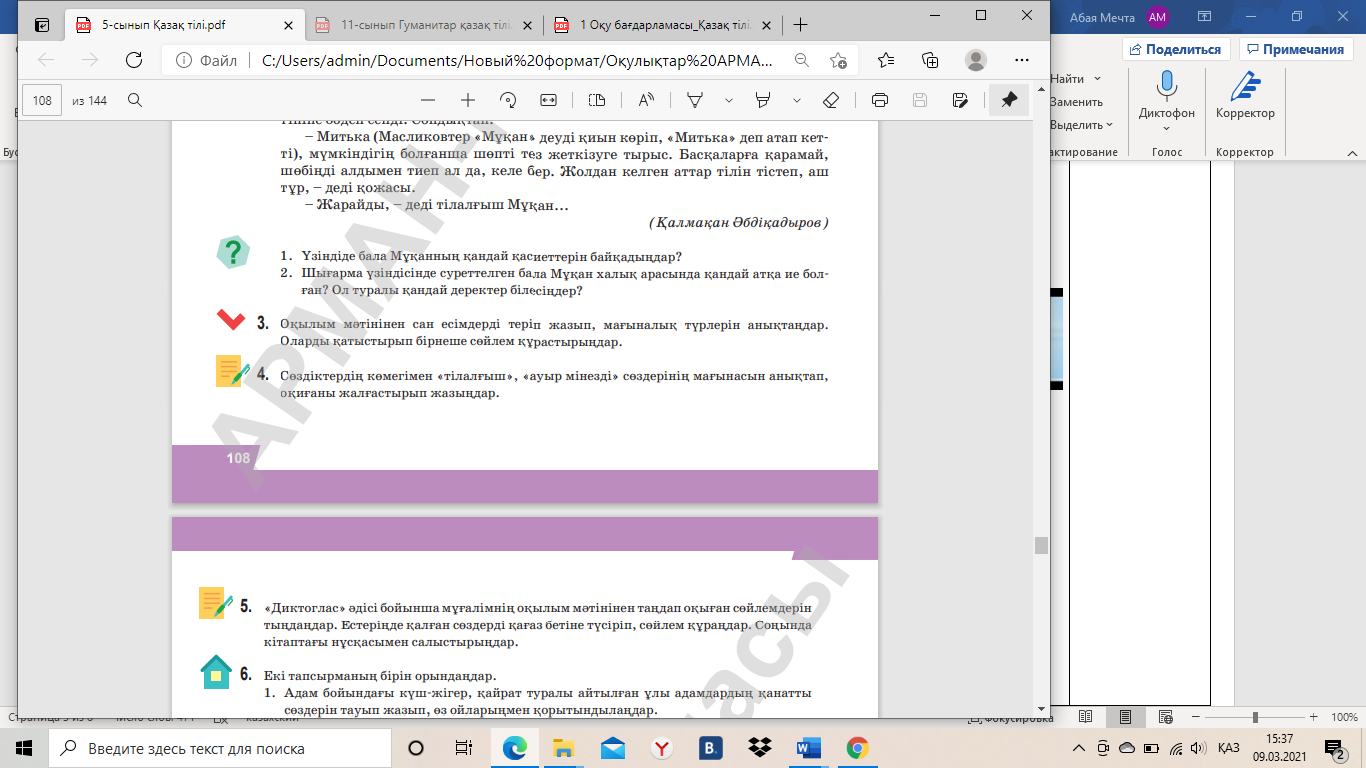The width and height of the screenshot is (1366, 768).
Task: Switch PDF page view layout
Action: (x=597, y=100)
